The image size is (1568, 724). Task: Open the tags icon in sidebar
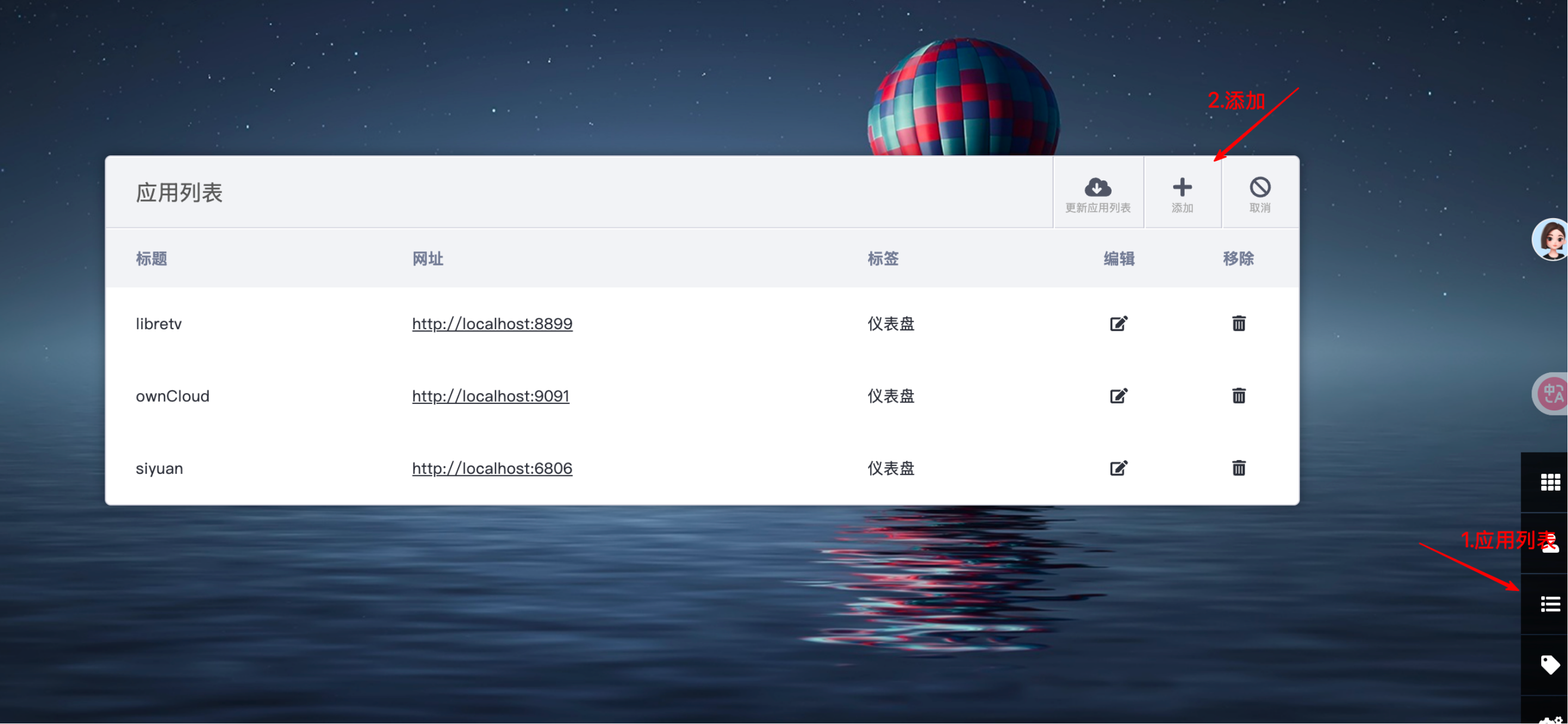point(1551,665)
